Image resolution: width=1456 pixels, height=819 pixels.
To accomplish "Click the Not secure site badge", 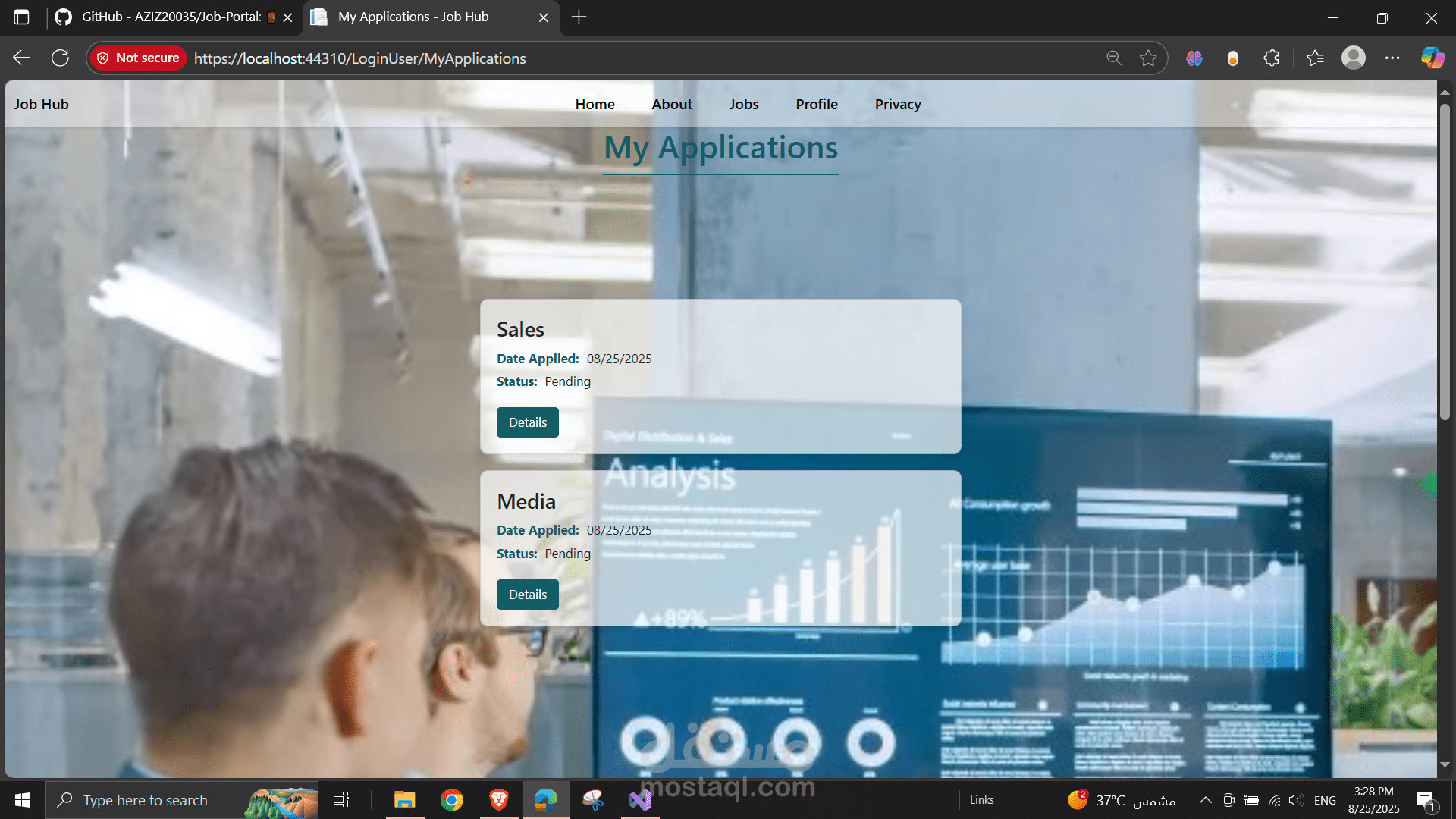I will point(139,58).
